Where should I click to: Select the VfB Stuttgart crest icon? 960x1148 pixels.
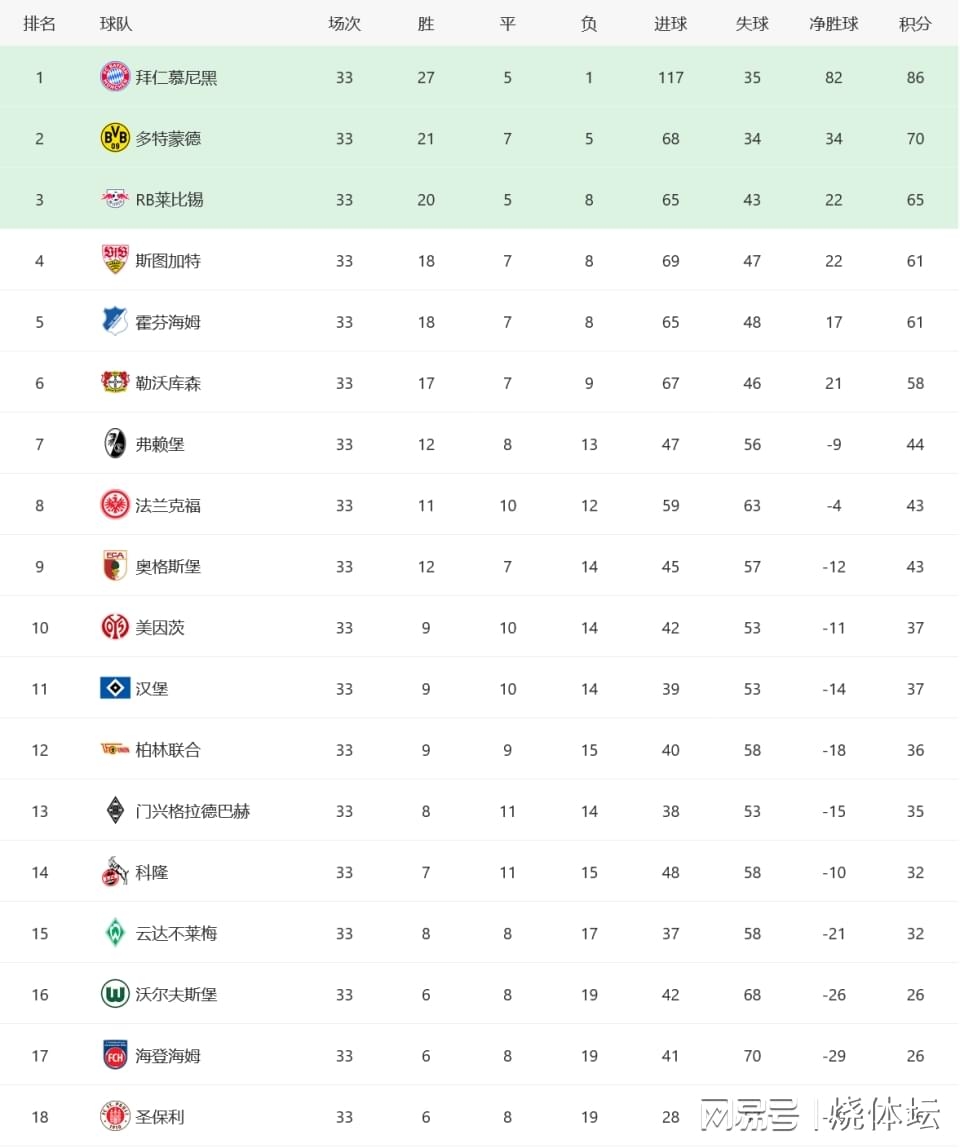tap(115, 260)
